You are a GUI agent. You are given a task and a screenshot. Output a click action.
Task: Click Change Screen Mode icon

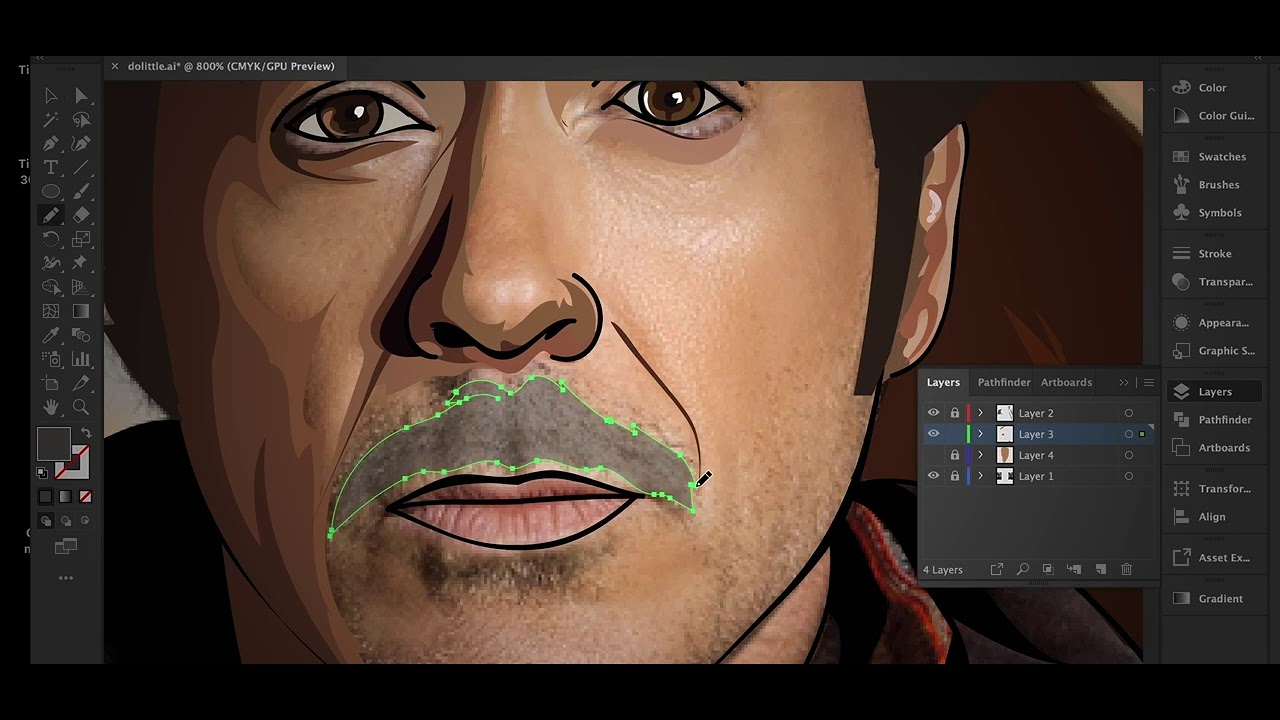(x=66, y=546)
